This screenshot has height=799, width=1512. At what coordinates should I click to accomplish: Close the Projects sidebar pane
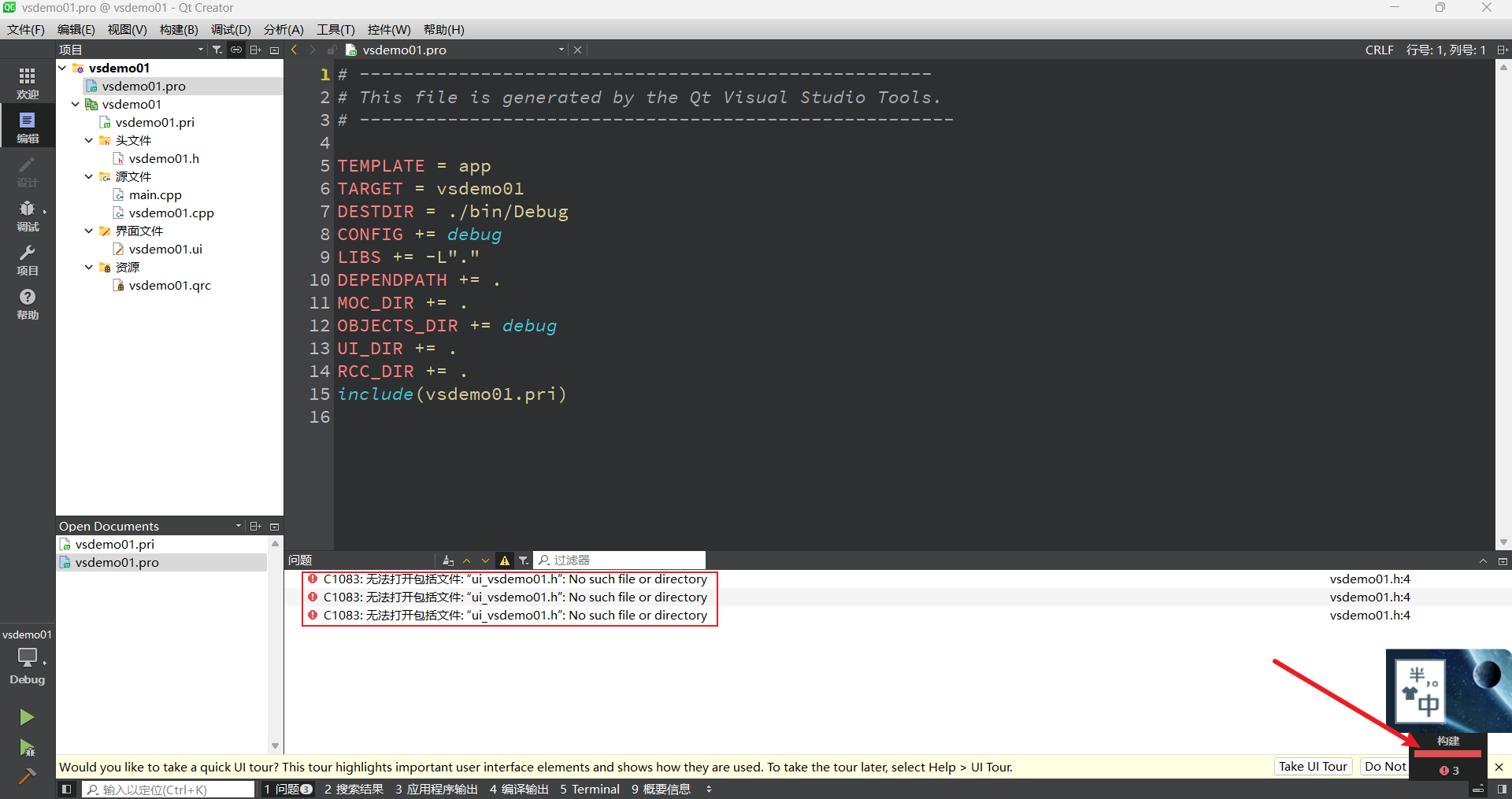pos(274,50)
